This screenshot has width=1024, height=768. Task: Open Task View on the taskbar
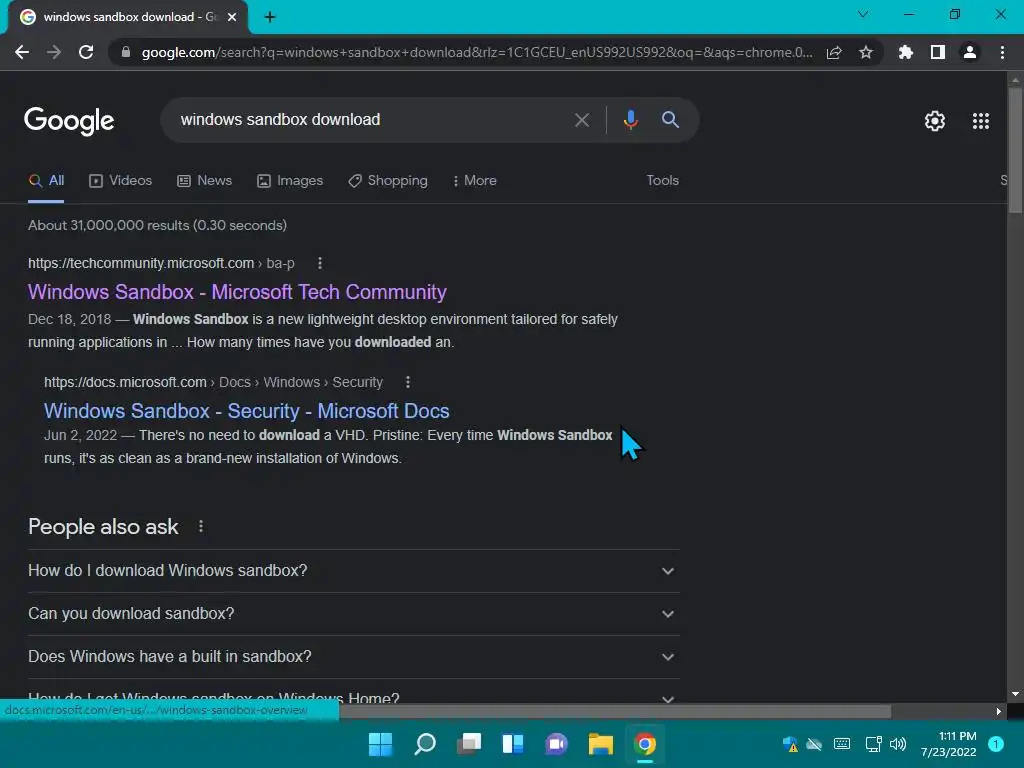[469, 744]
